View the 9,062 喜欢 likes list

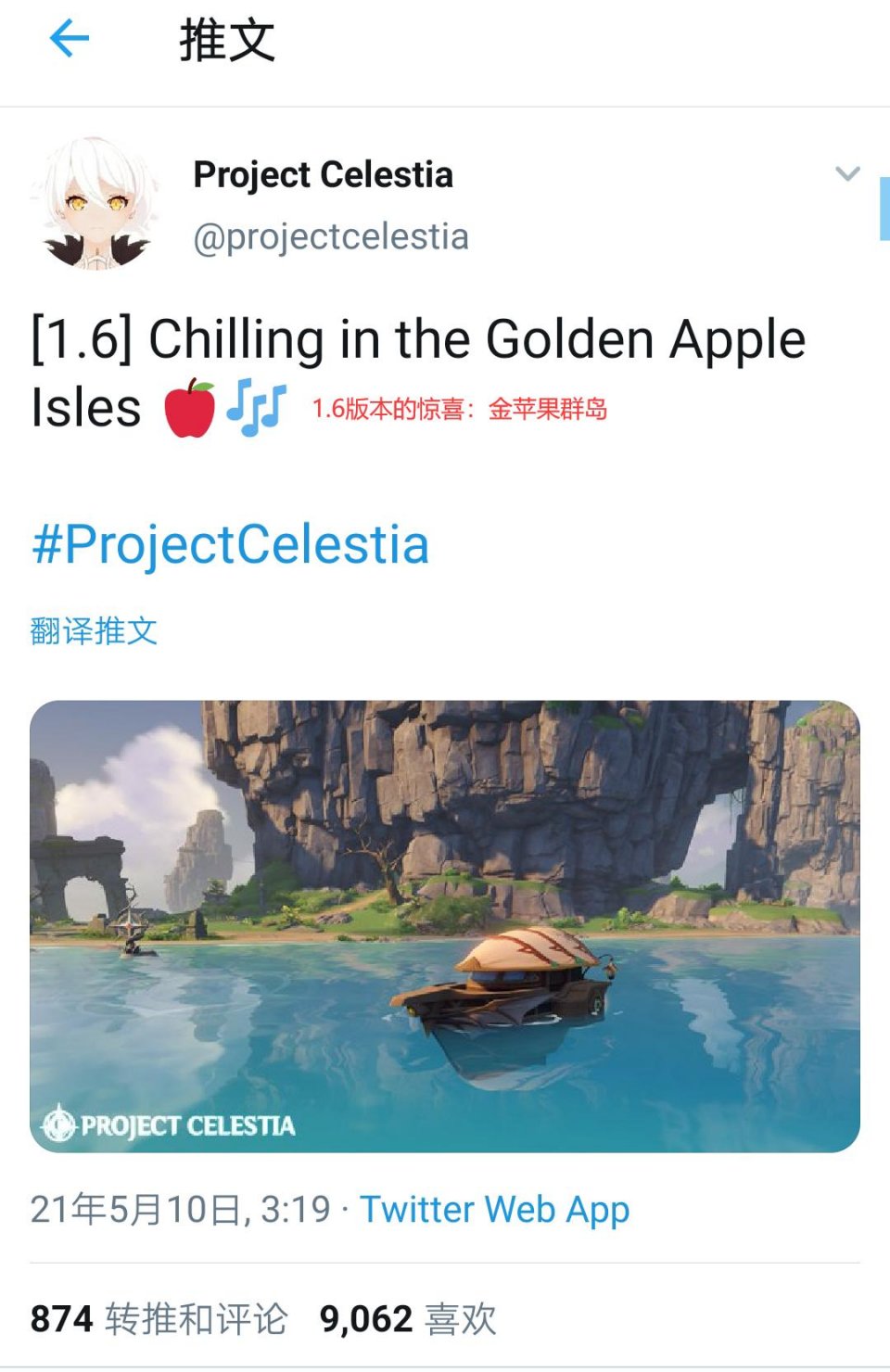pyautogui.click(x=408, y=1318)
